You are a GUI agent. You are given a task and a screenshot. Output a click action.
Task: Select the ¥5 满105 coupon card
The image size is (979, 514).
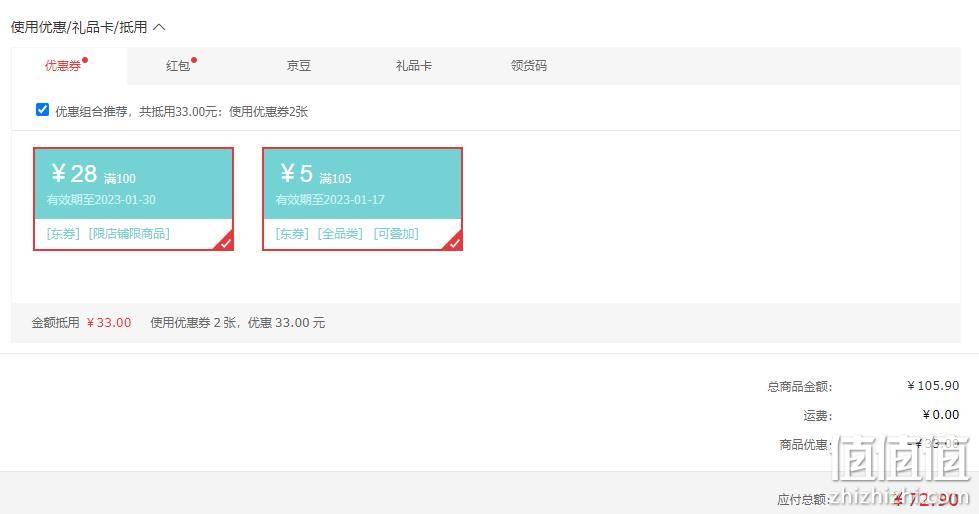click(x=363, y=199)
